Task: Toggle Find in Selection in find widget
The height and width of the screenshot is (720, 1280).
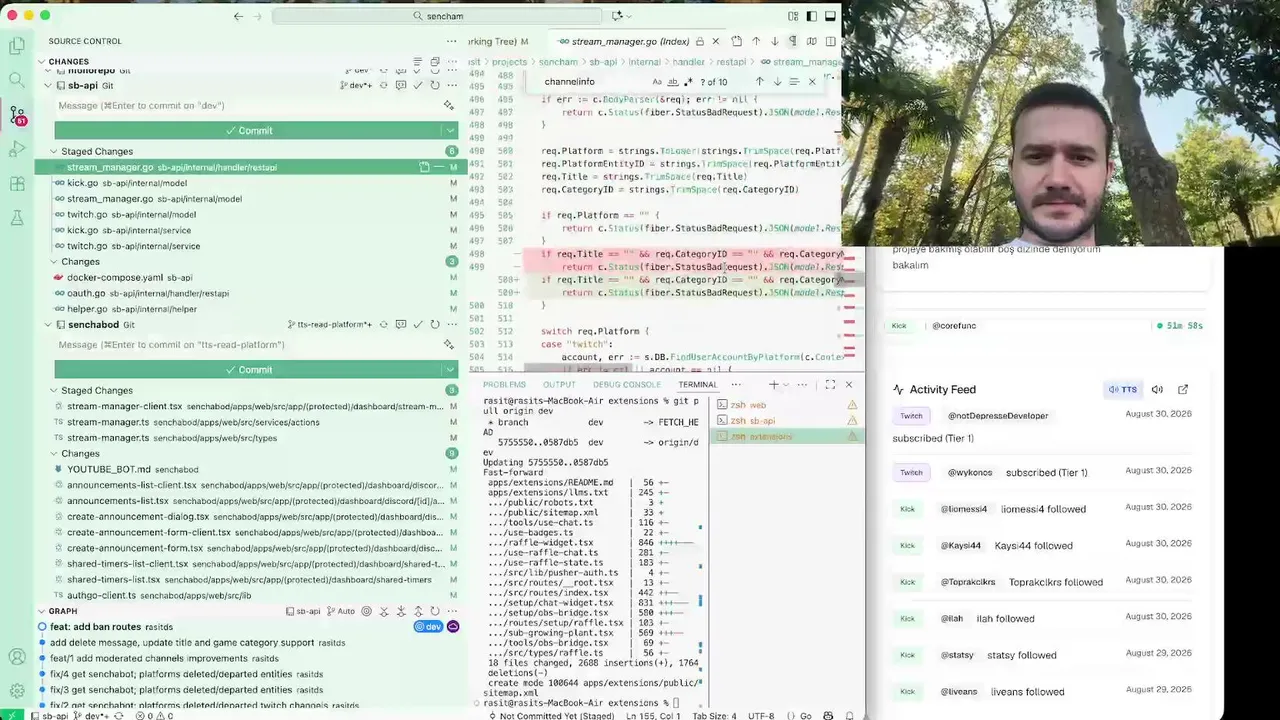Action: (794, 82)
